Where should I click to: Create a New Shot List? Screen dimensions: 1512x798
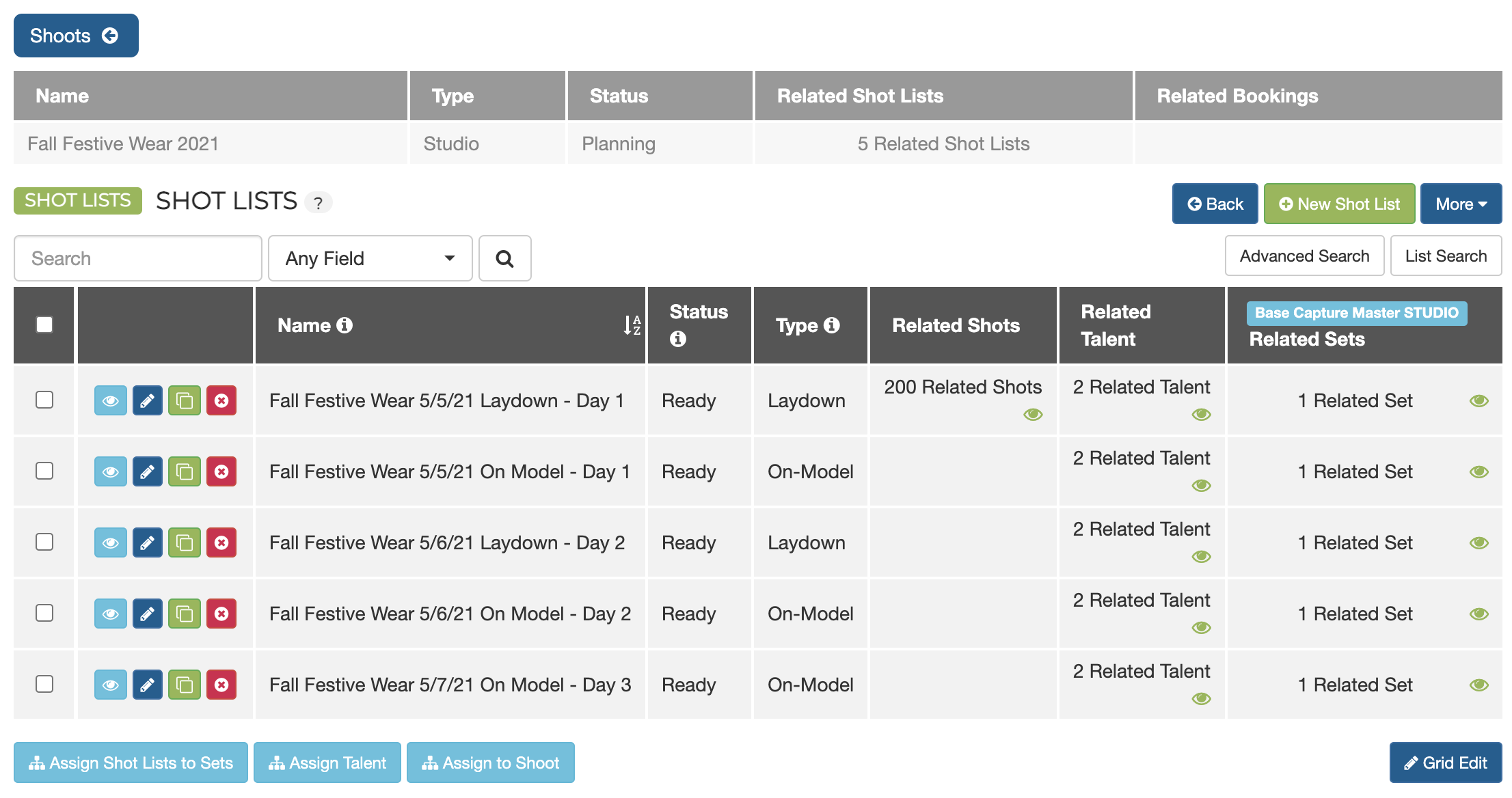(1338, 204)
